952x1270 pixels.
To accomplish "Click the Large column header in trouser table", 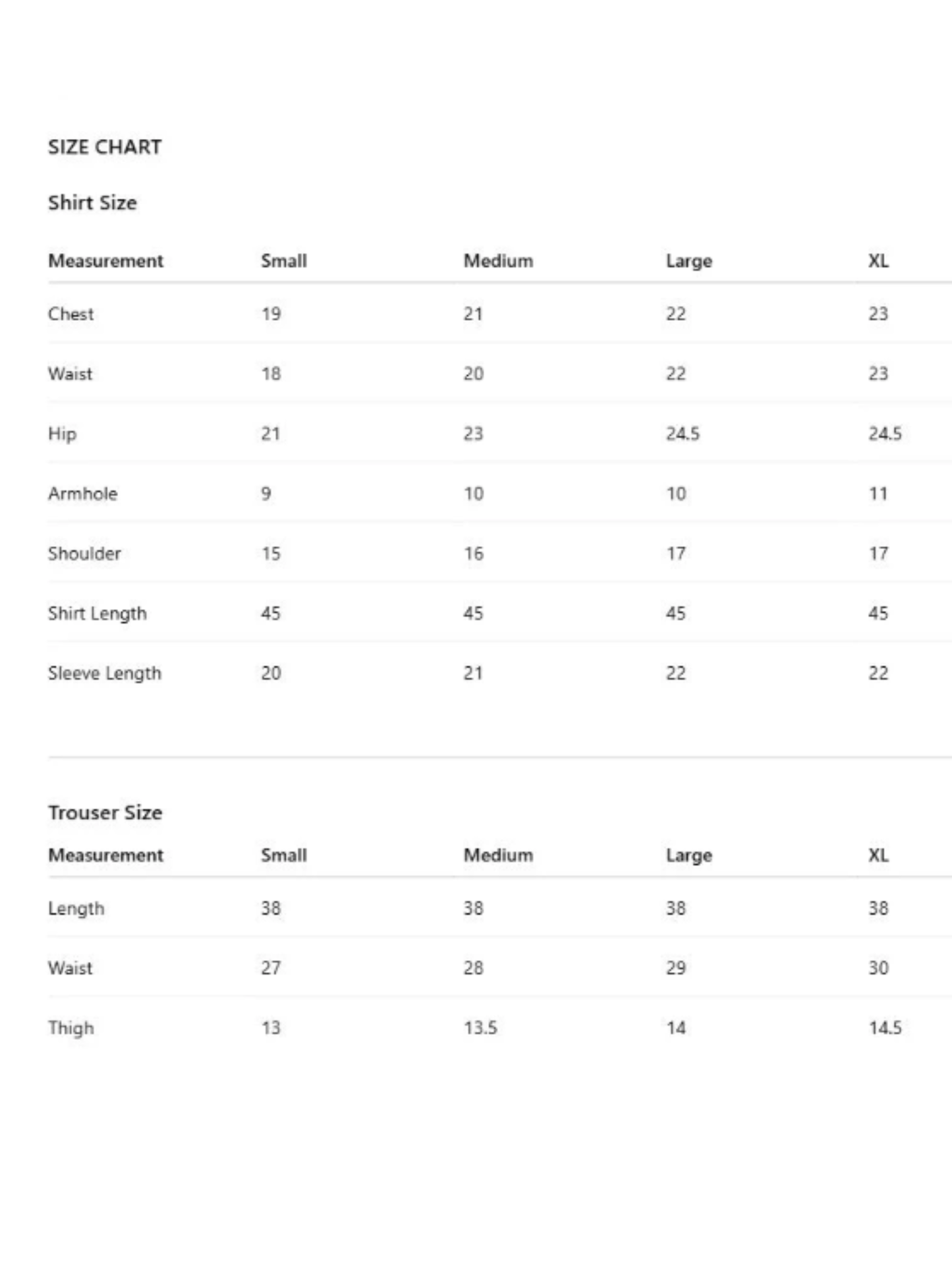I will pos(688,855).
